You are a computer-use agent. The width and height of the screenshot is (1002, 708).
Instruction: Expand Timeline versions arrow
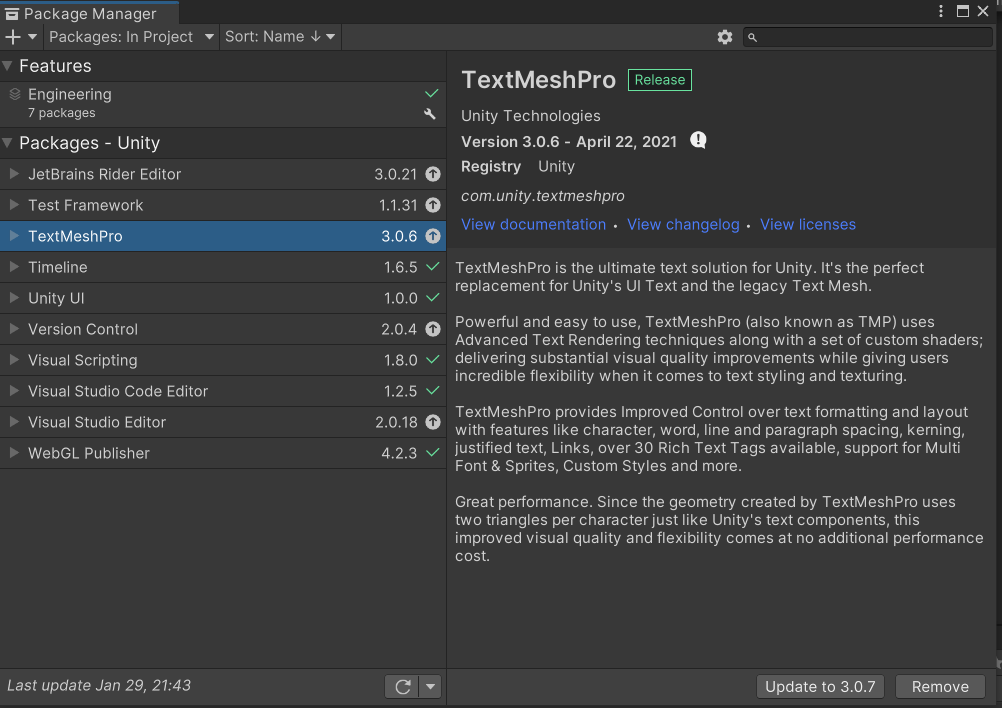(14, 267)
